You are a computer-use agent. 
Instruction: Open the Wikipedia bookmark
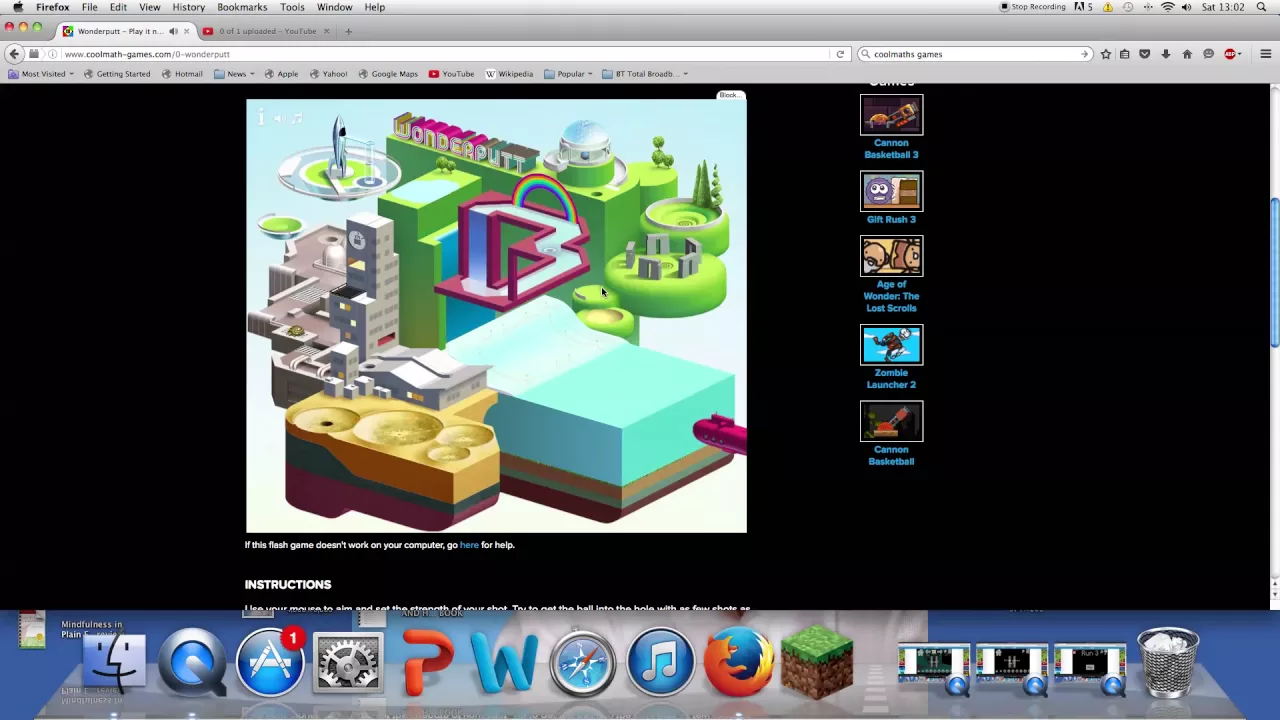click(x=510, y=74)
